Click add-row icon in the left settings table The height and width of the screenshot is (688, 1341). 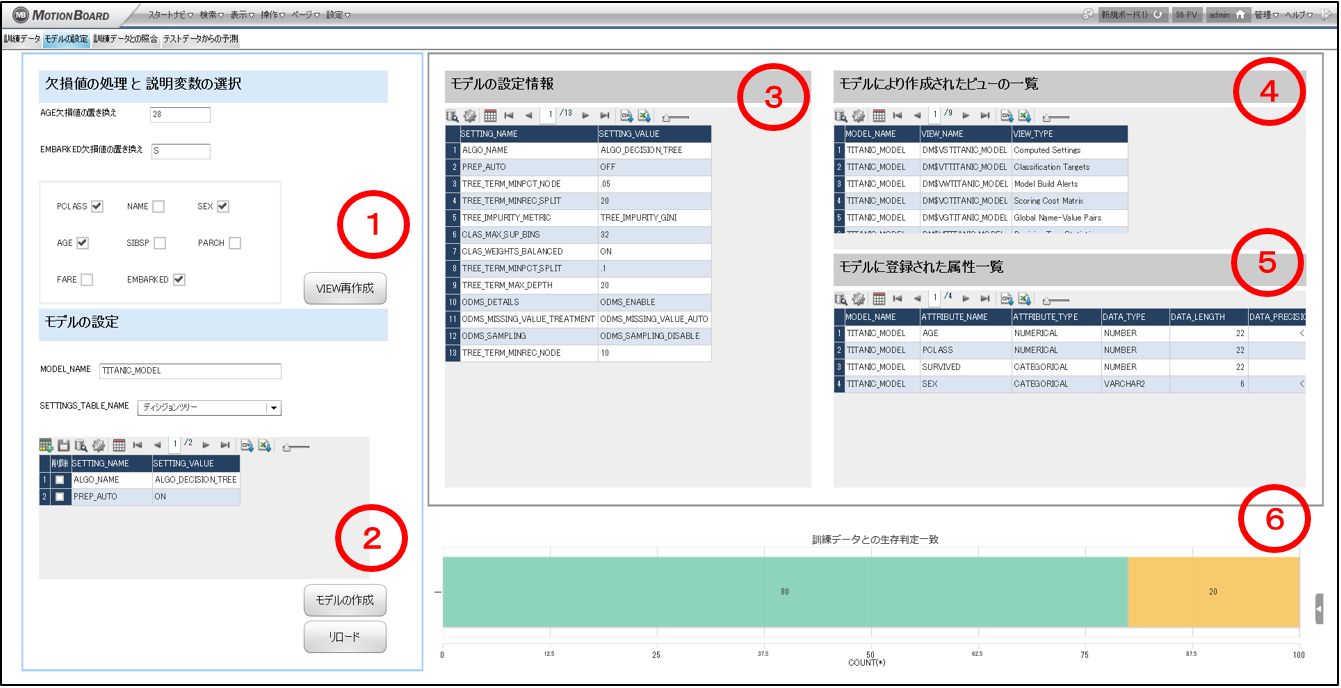46,445
